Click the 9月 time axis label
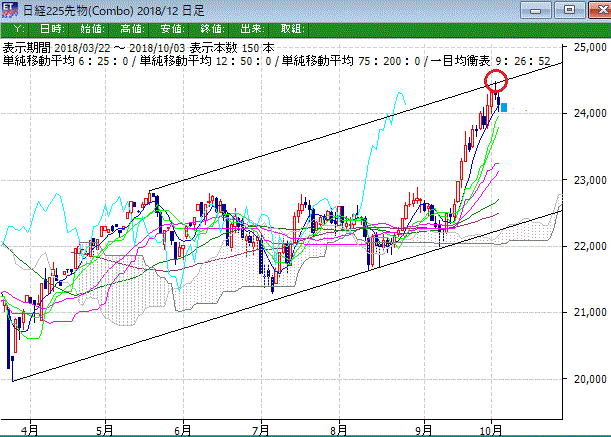The image size is (611, 437). 424,430
